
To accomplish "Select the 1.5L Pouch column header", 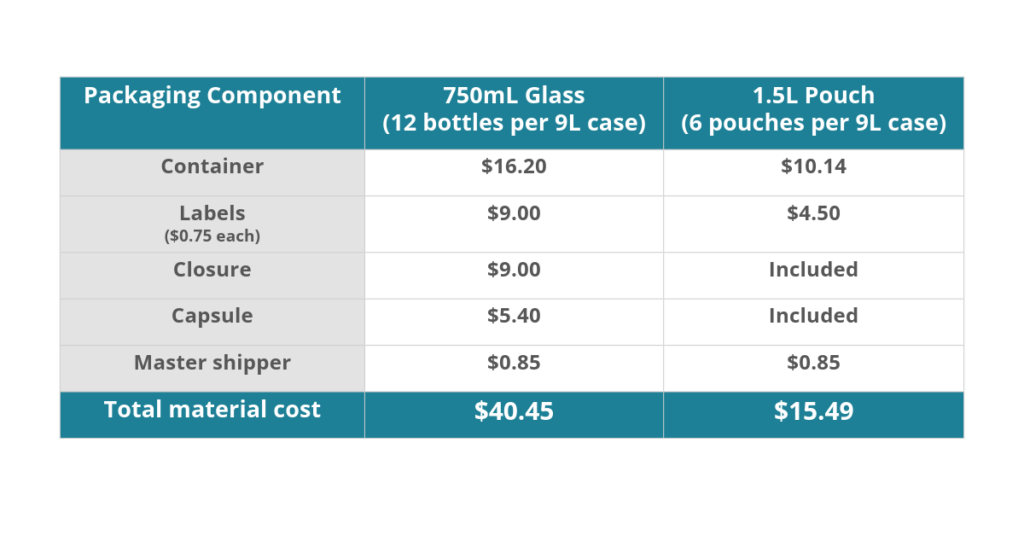I will tap(814, 113).
